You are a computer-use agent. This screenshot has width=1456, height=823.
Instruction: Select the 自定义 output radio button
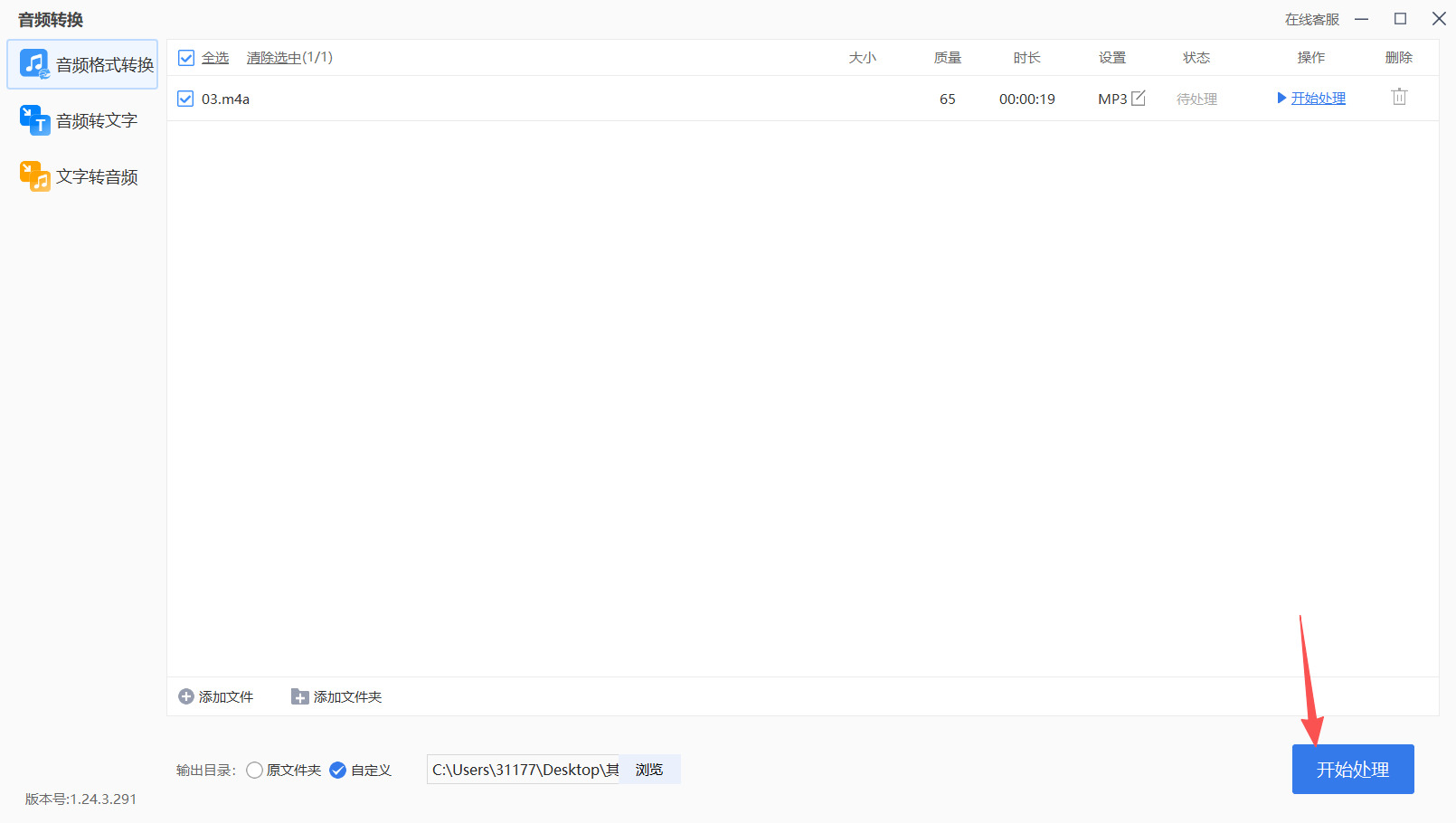337,770
